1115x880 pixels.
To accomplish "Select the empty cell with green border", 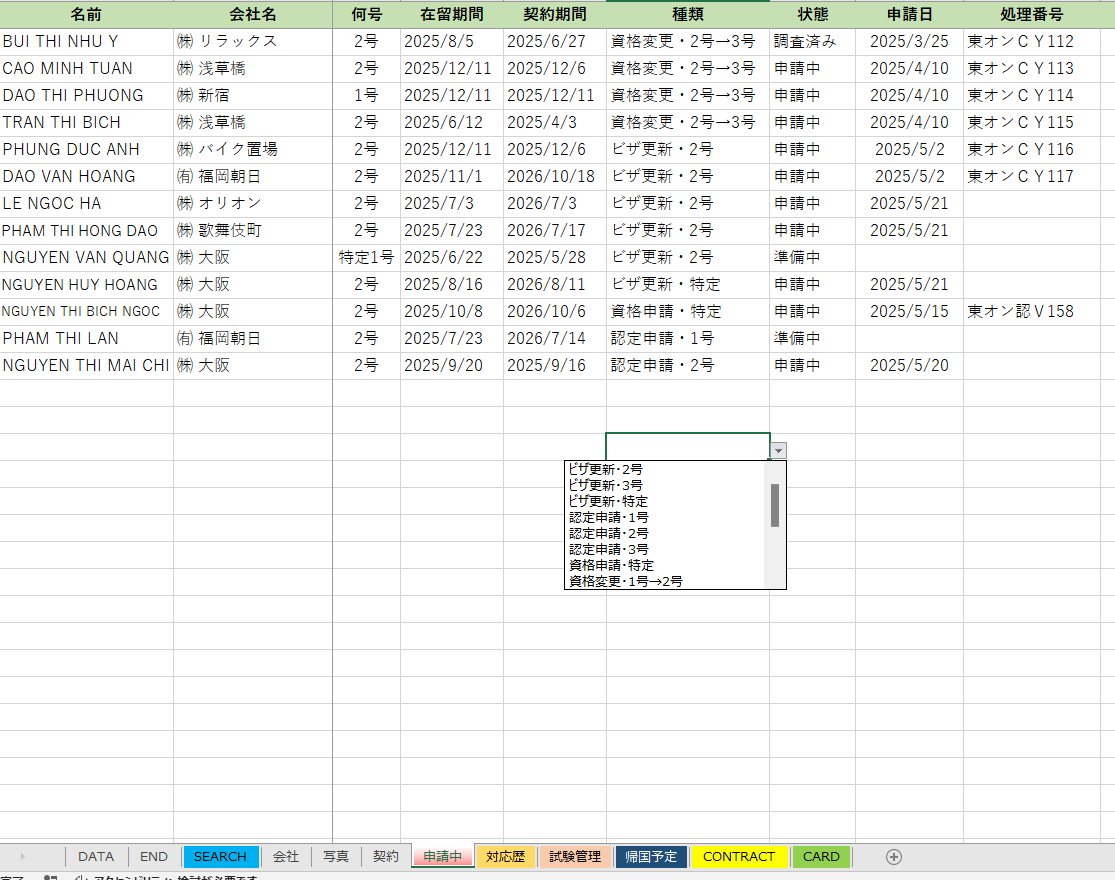I will coord(686,446).
